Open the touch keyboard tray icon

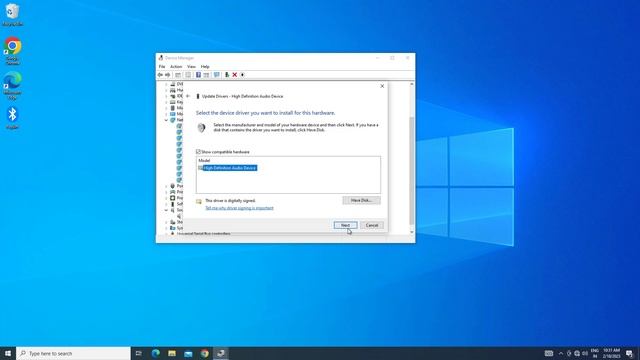tap(549, 353)
